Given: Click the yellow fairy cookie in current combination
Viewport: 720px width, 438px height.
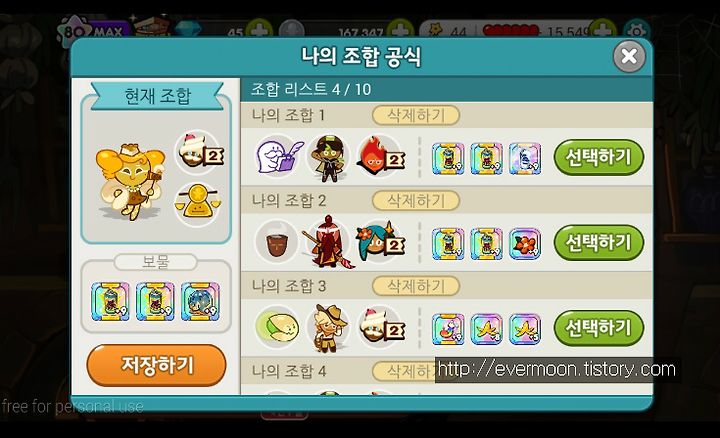Looking at the screenshot, I should point(130,182).
